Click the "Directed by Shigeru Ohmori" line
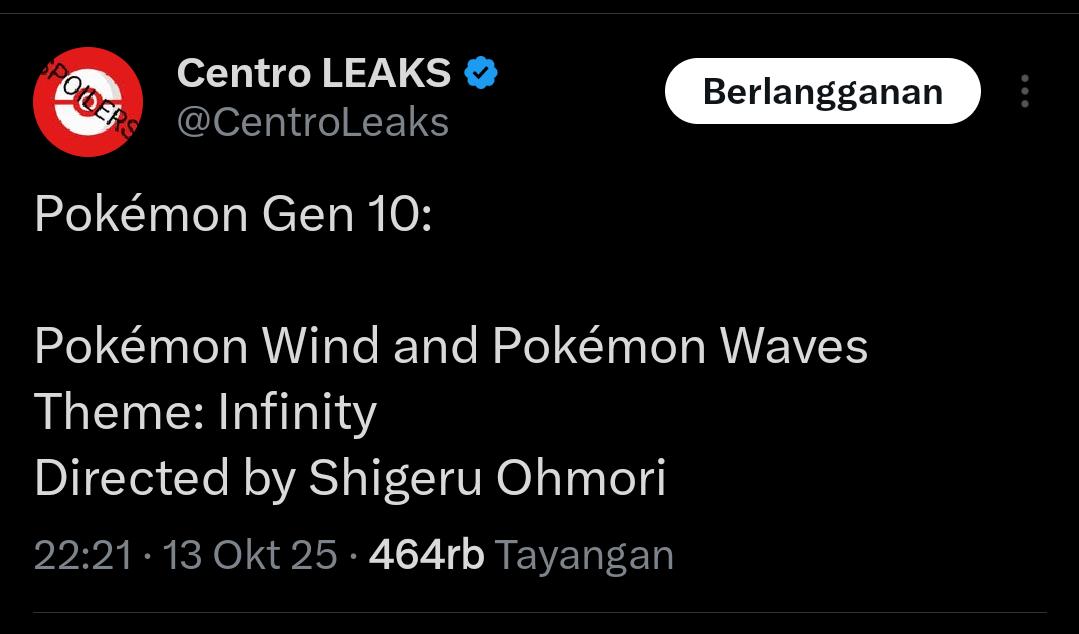Screen dimensions: 1079x634 350,478
